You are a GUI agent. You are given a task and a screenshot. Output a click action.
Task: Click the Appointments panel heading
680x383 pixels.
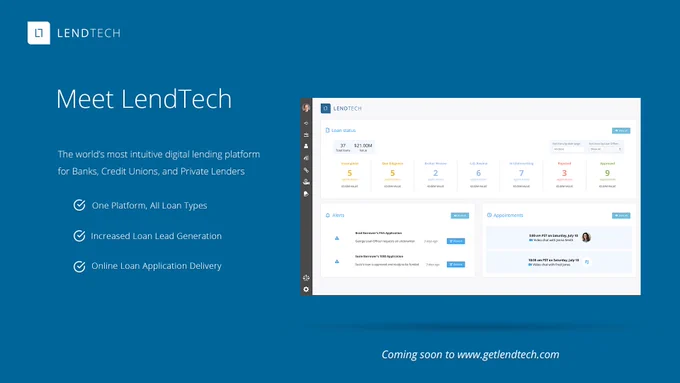(508, 215)
